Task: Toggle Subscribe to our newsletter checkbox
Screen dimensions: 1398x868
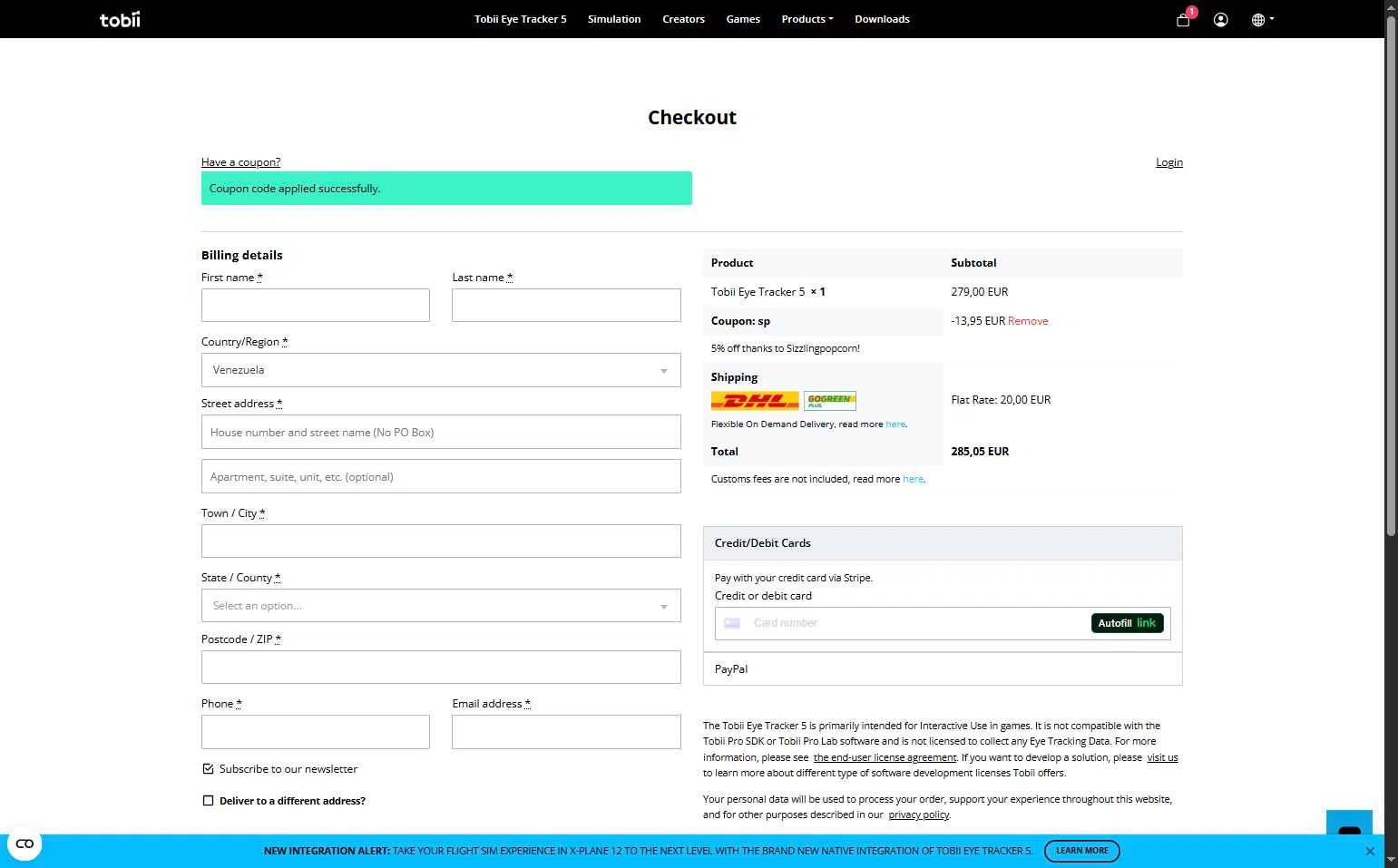Action: (x=208, y=769)
